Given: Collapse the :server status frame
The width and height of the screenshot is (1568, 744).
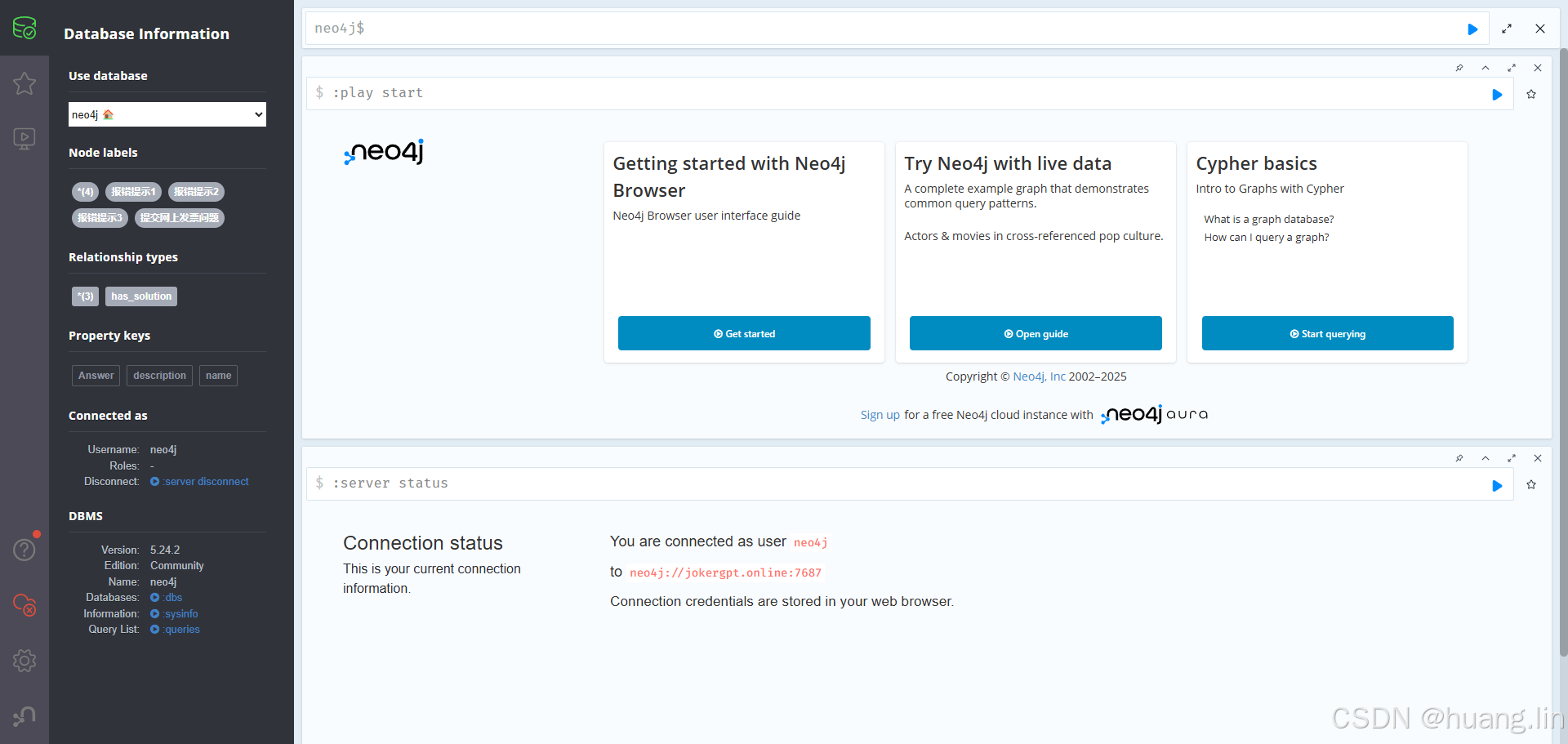Looking at the screenshot, I should pos(1486,458).
